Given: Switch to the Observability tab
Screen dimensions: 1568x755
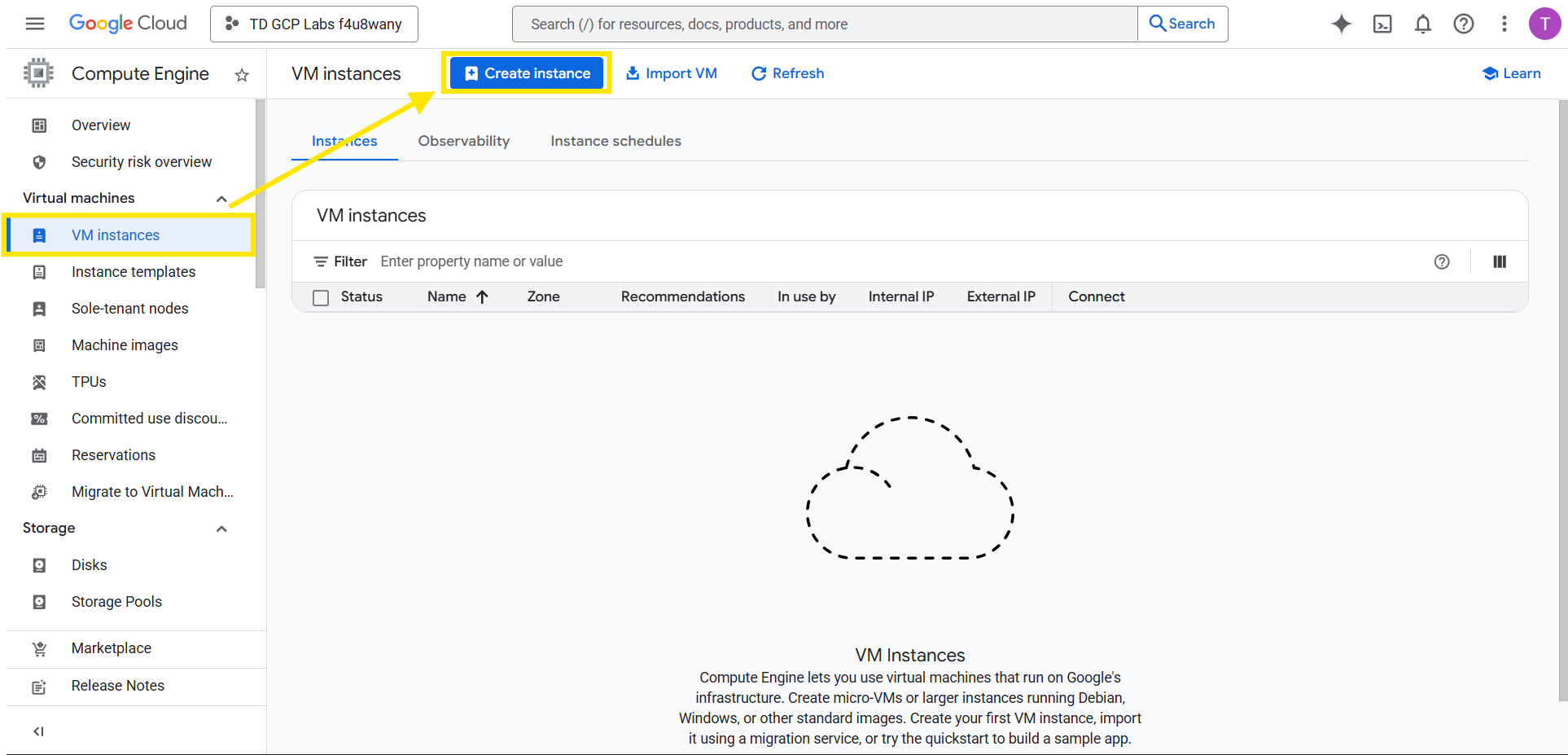Looking at the screenshot, I should coord(463,140).
